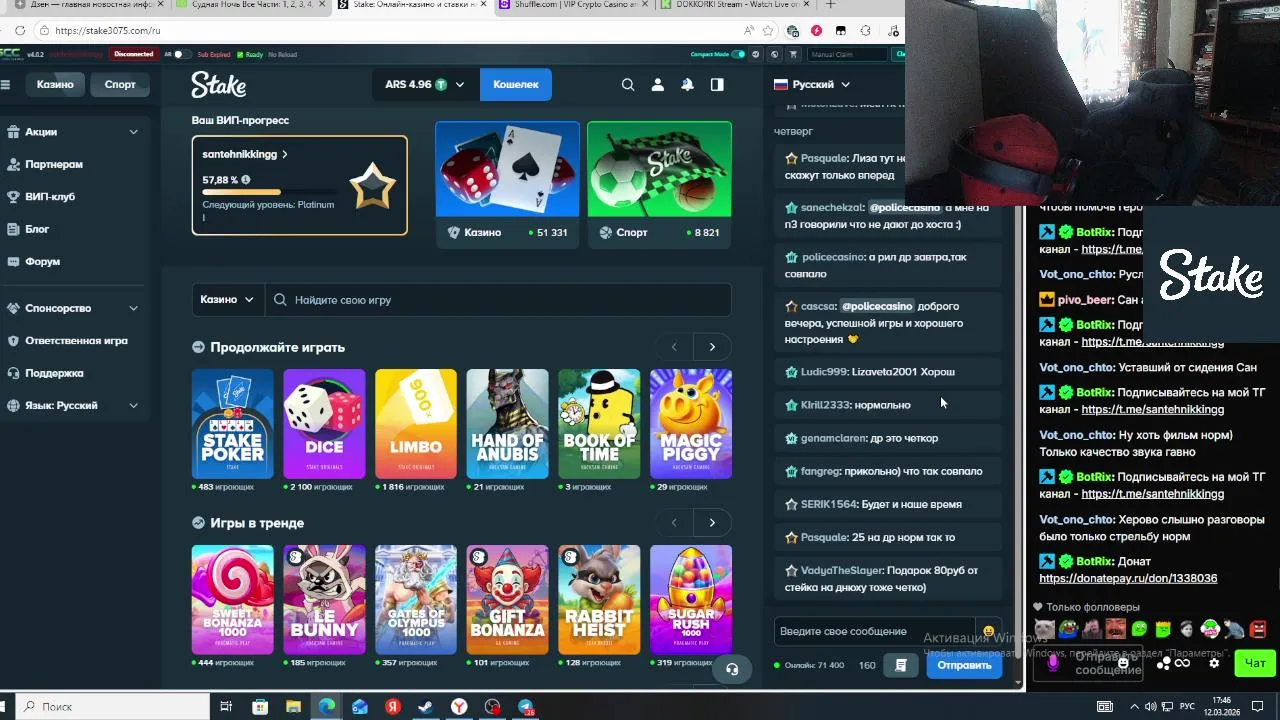Toggle the Compact Mode switch

point(738,54)
